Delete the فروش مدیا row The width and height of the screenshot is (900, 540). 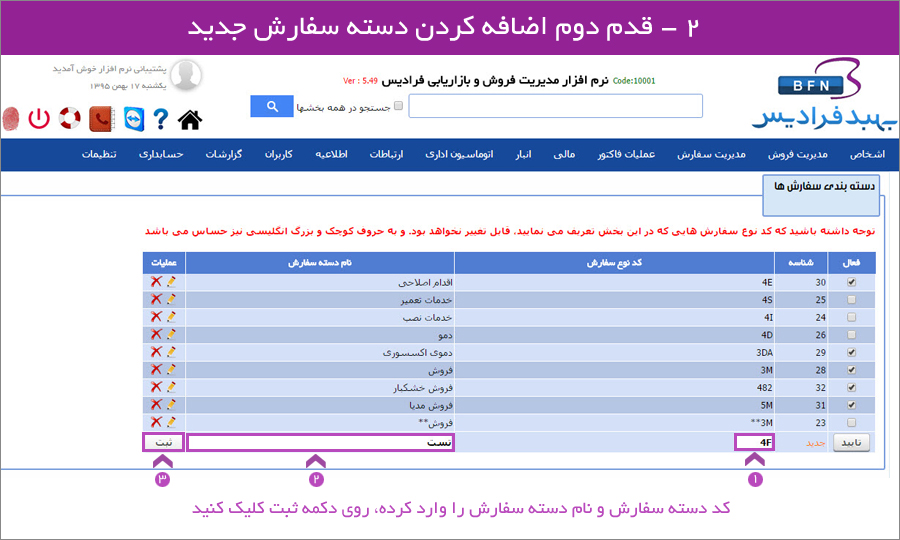(156, 405)
